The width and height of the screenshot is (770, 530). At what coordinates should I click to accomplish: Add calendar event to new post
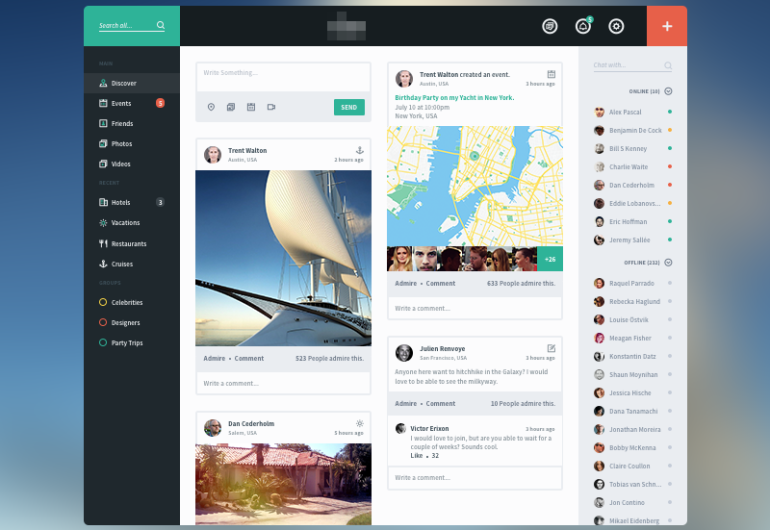pyautogui.click(x=251, y=107)
